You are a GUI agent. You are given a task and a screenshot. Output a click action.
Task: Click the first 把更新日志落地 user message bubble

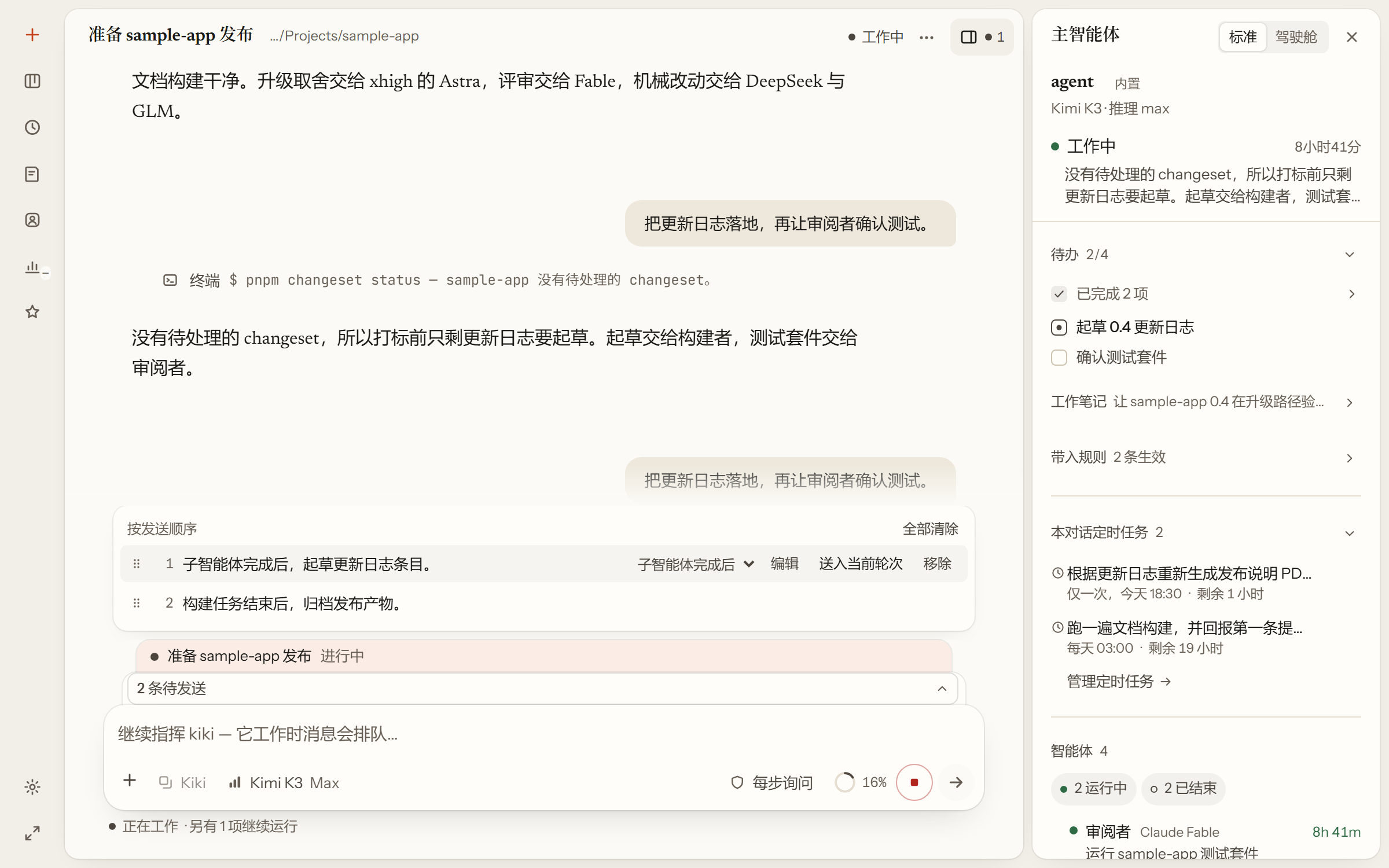click(x=790, y=223)
